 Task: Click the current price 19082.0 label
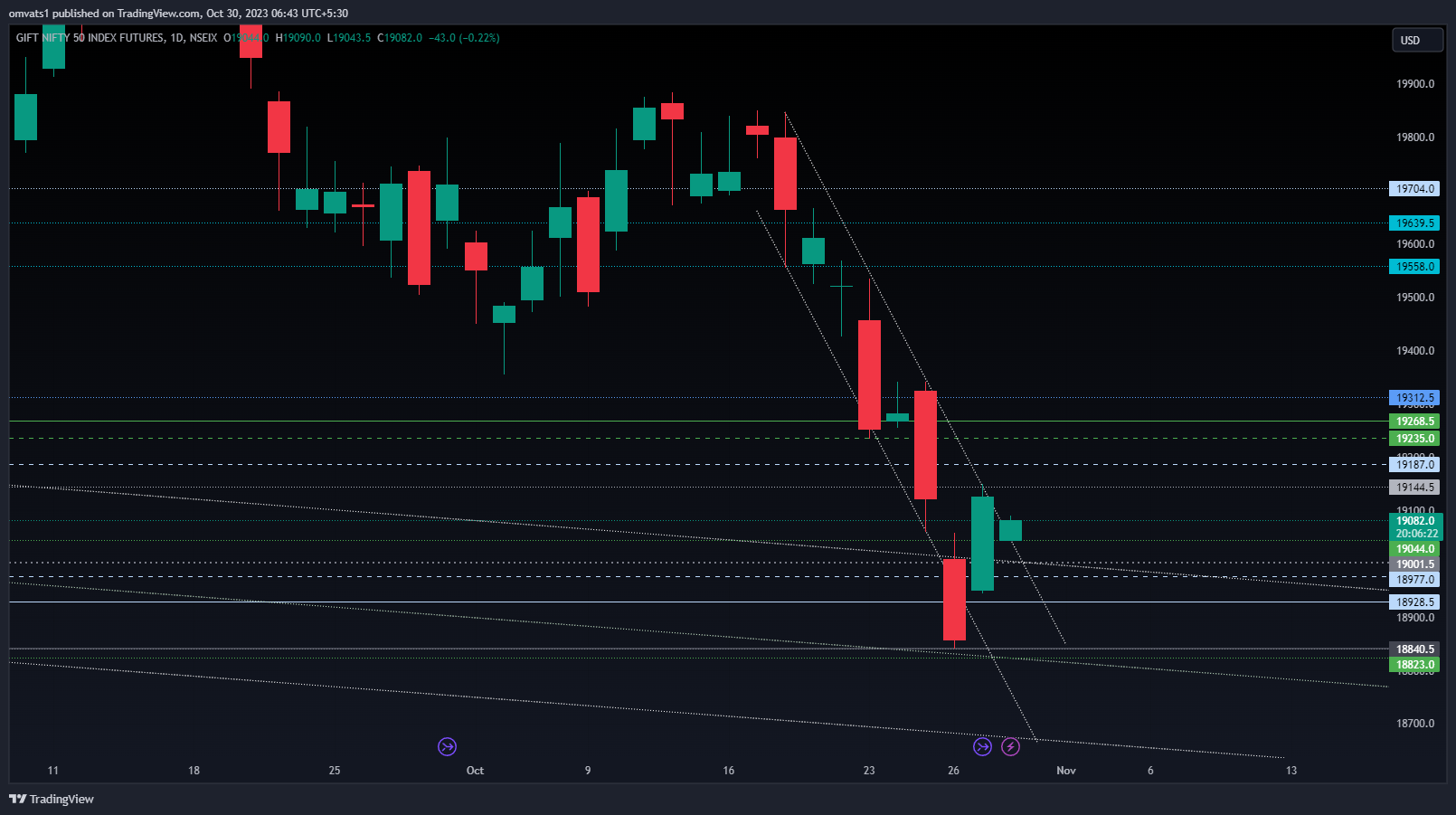point(1414,521)
